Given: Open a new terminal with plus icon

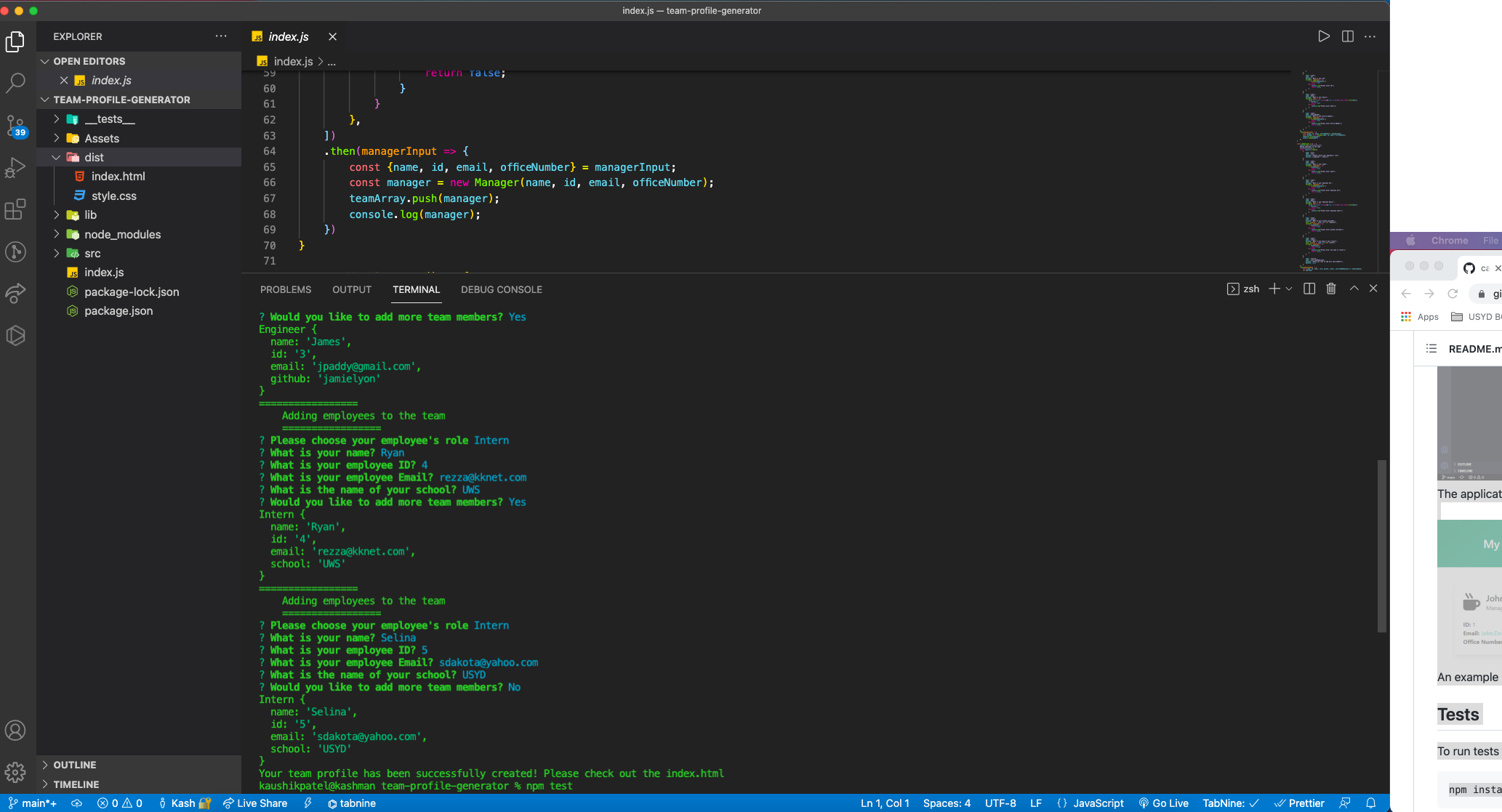Looking at the screenshot, I should 1272,289.
